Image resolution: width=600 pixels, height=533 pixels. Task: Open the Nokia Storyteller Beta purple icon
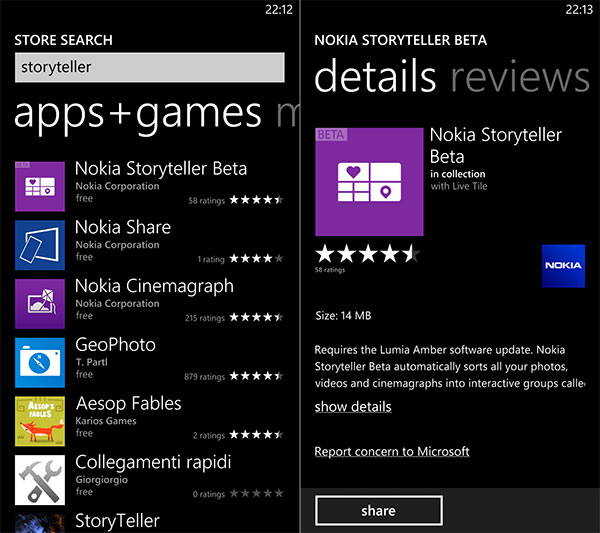(40, 186)
